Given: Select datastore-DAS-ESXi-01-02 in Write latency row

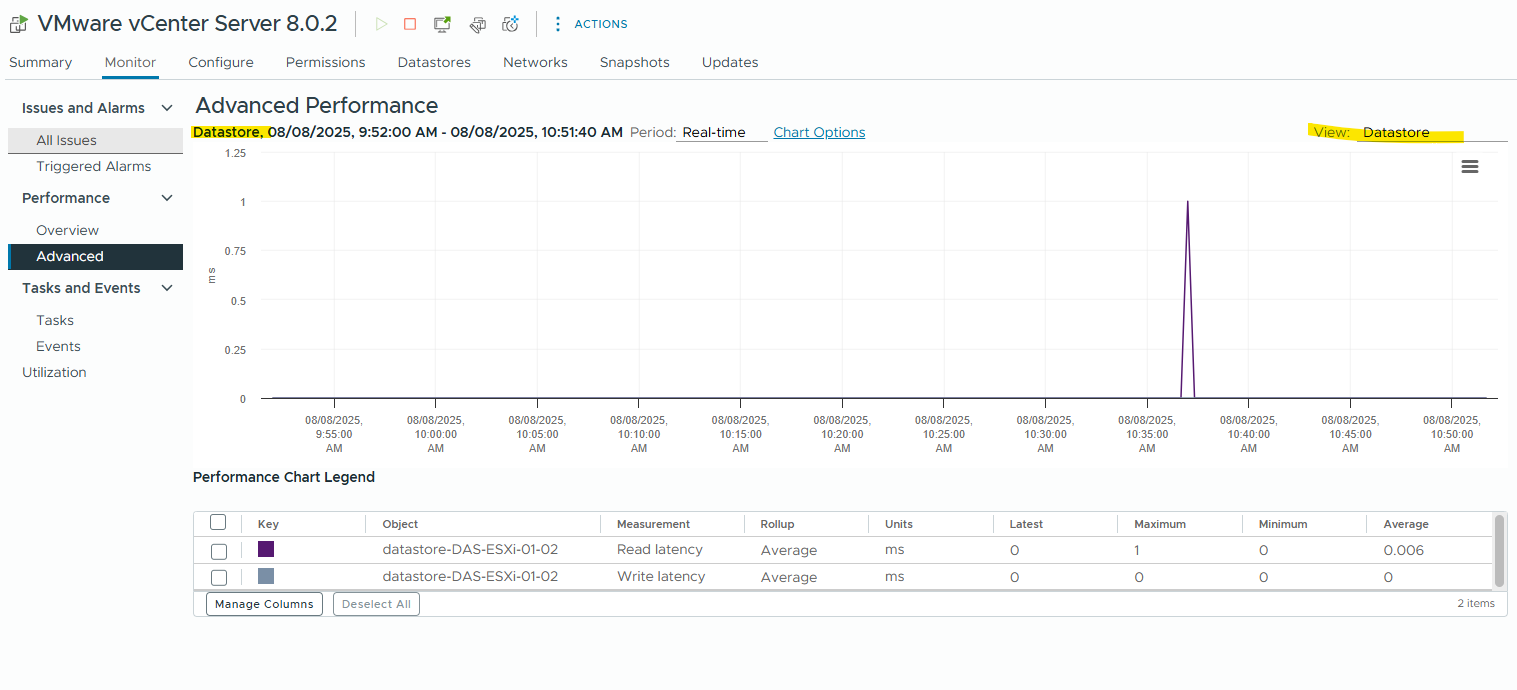Looking at the screenshot, I should pos(470,576).
